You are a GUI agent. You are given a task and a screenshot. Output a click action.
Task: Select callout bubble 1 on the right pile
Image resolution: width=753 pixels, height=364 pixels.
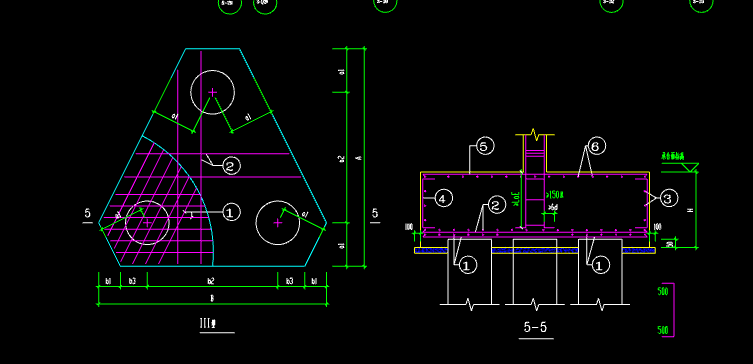point(600,265)
